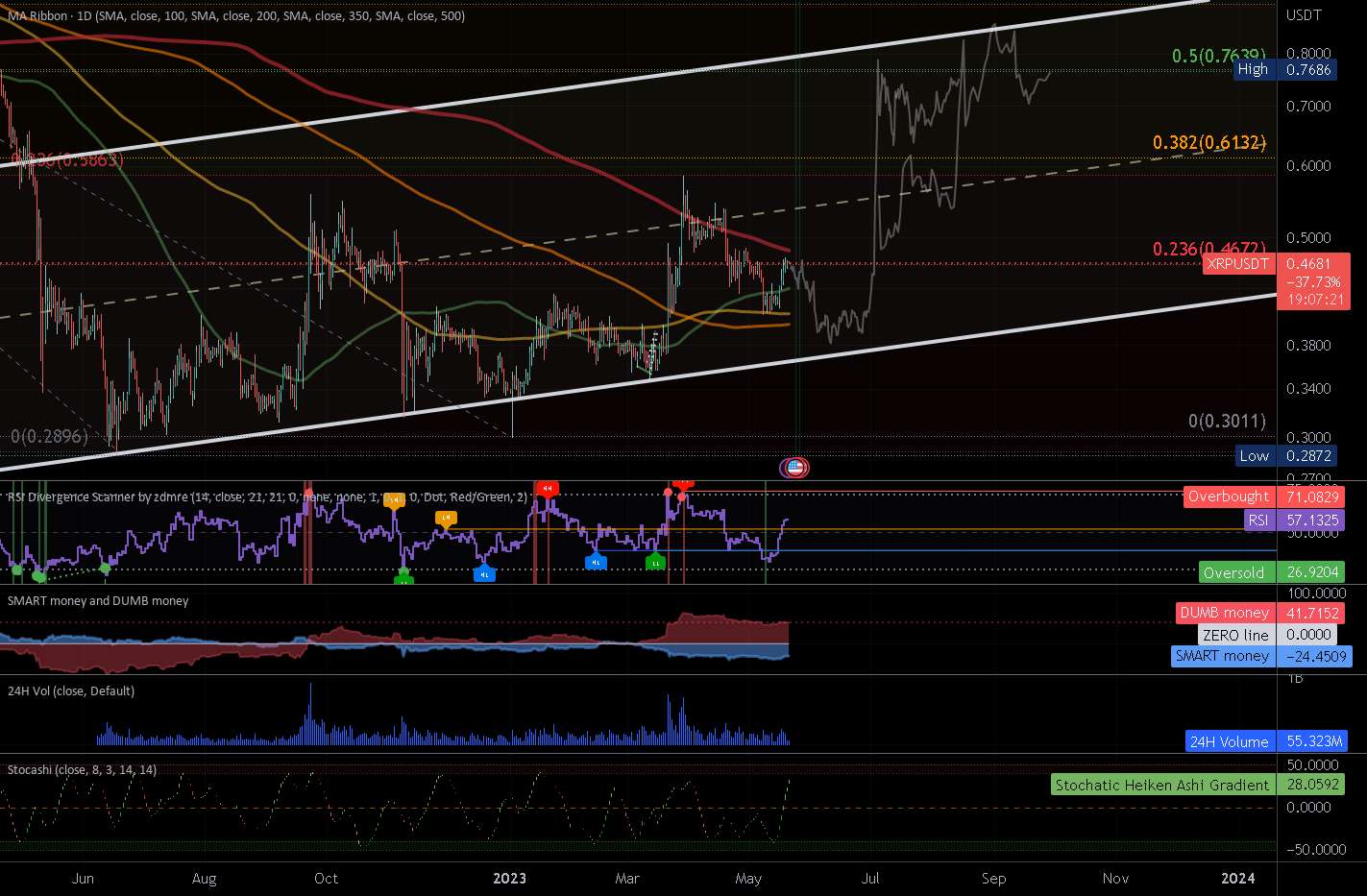Click the Mar label on time axis
Screen dimensions: 1367x896
coord(627,878)
